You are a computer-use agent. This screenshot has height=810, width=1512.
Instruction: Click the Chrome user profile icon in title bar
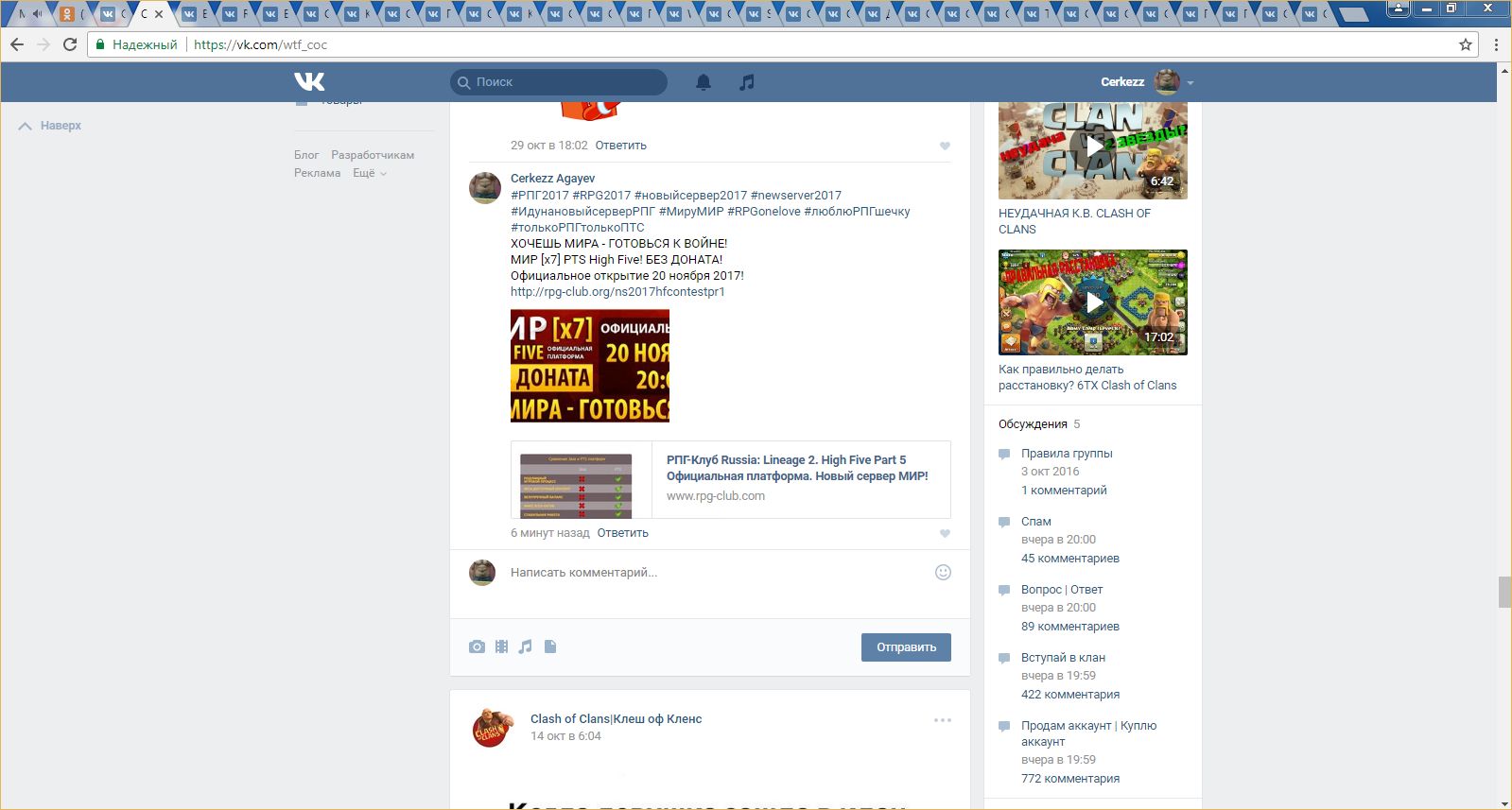[1399, 9]
